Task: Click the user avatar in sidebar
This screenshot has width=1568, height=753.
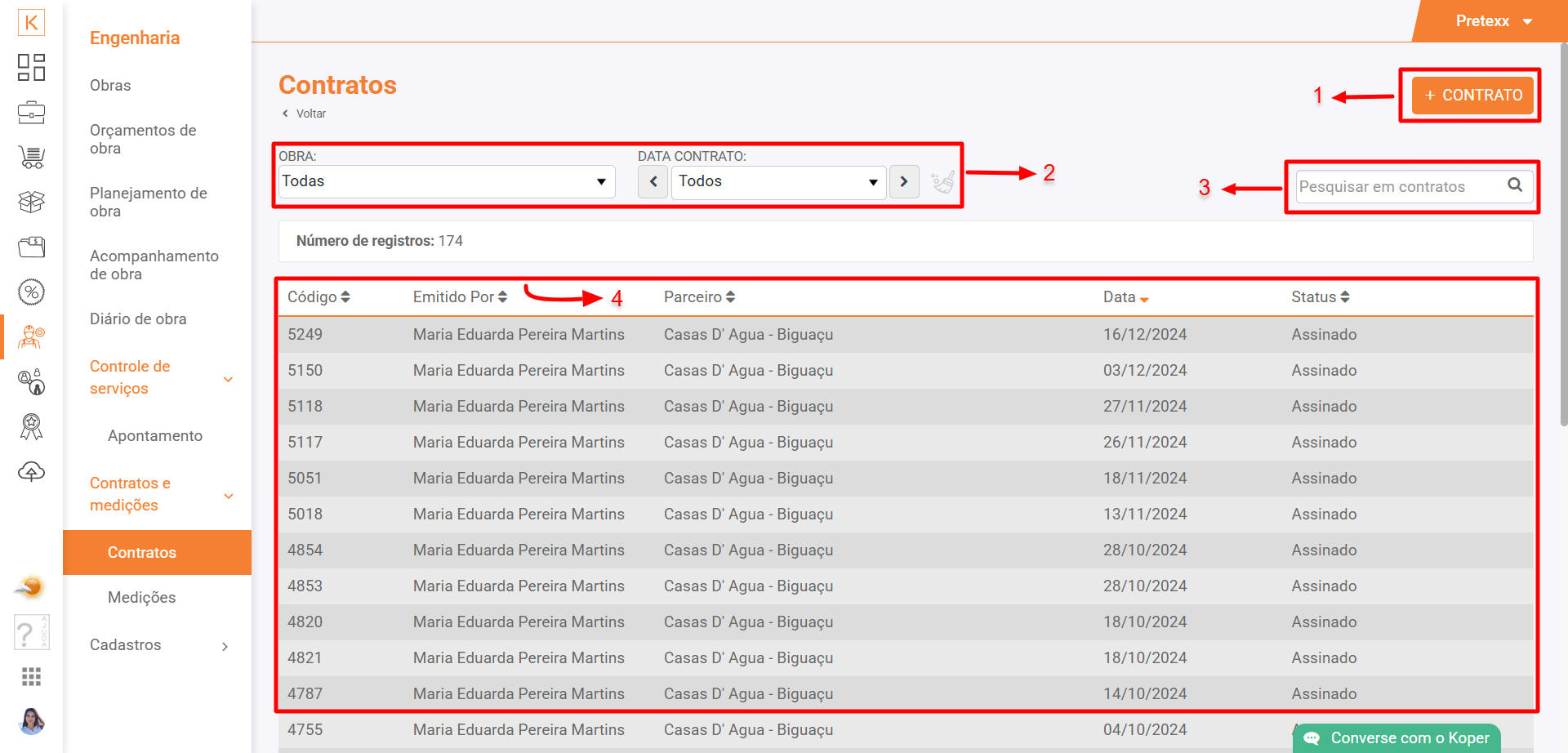Action: 31,720
